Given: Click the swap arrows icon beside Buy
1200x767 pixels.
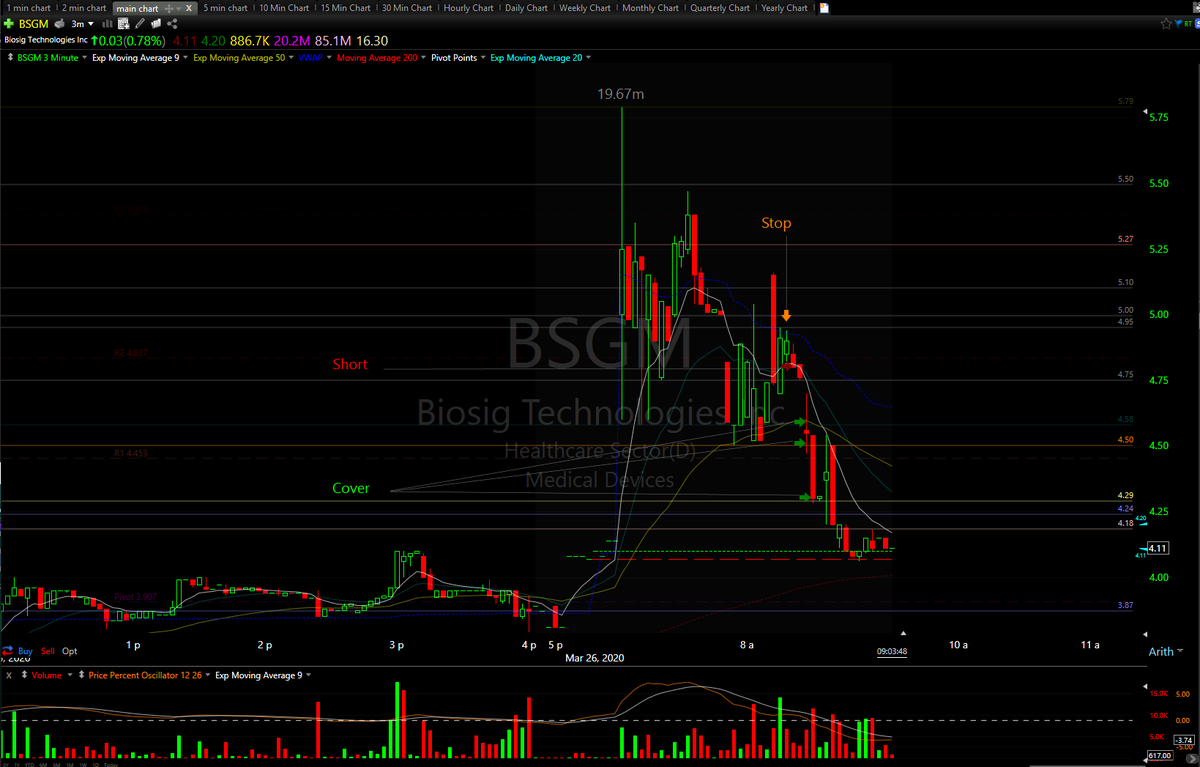Looking at the screenshot, I should [7, 652].
